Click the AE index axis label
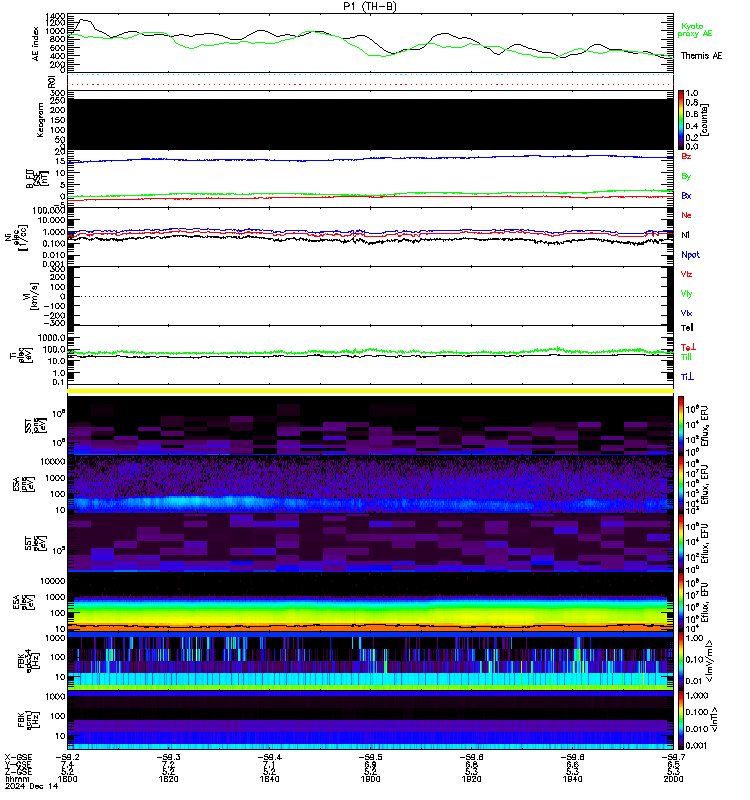The image size is (750, 800). 35,44
